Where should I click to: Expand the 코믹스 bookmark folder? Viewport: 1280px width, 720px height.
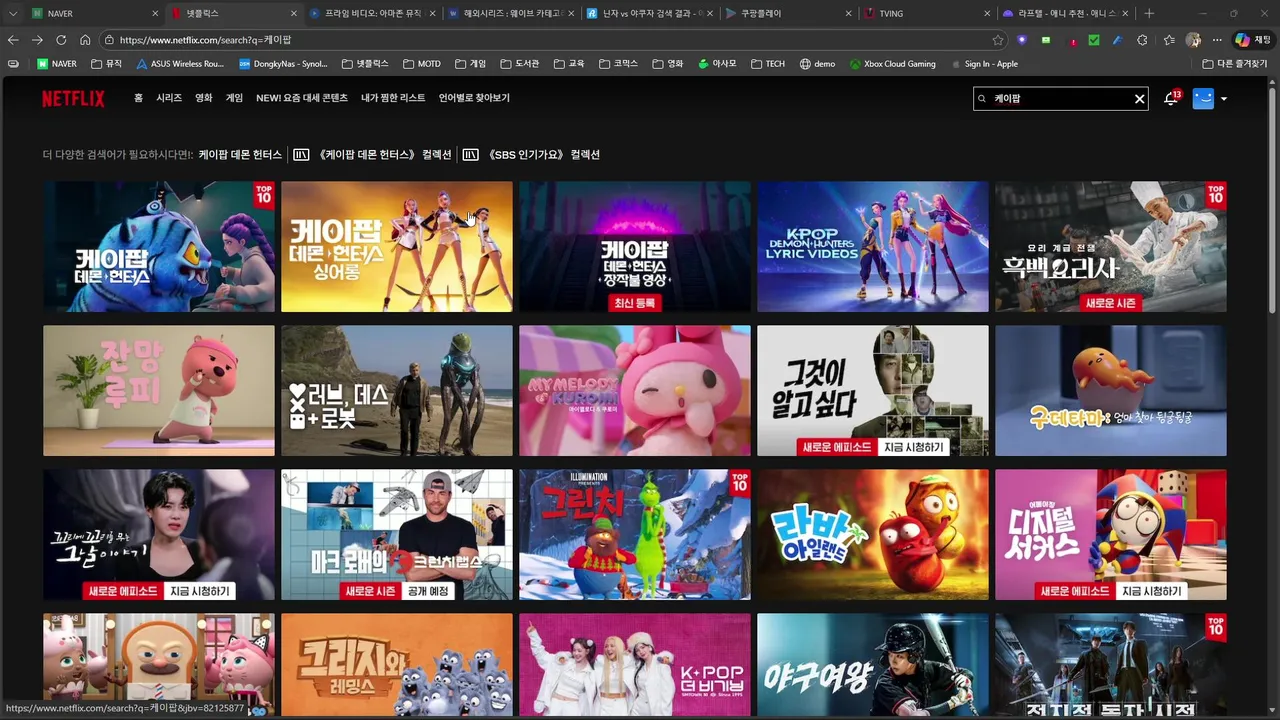617,64
